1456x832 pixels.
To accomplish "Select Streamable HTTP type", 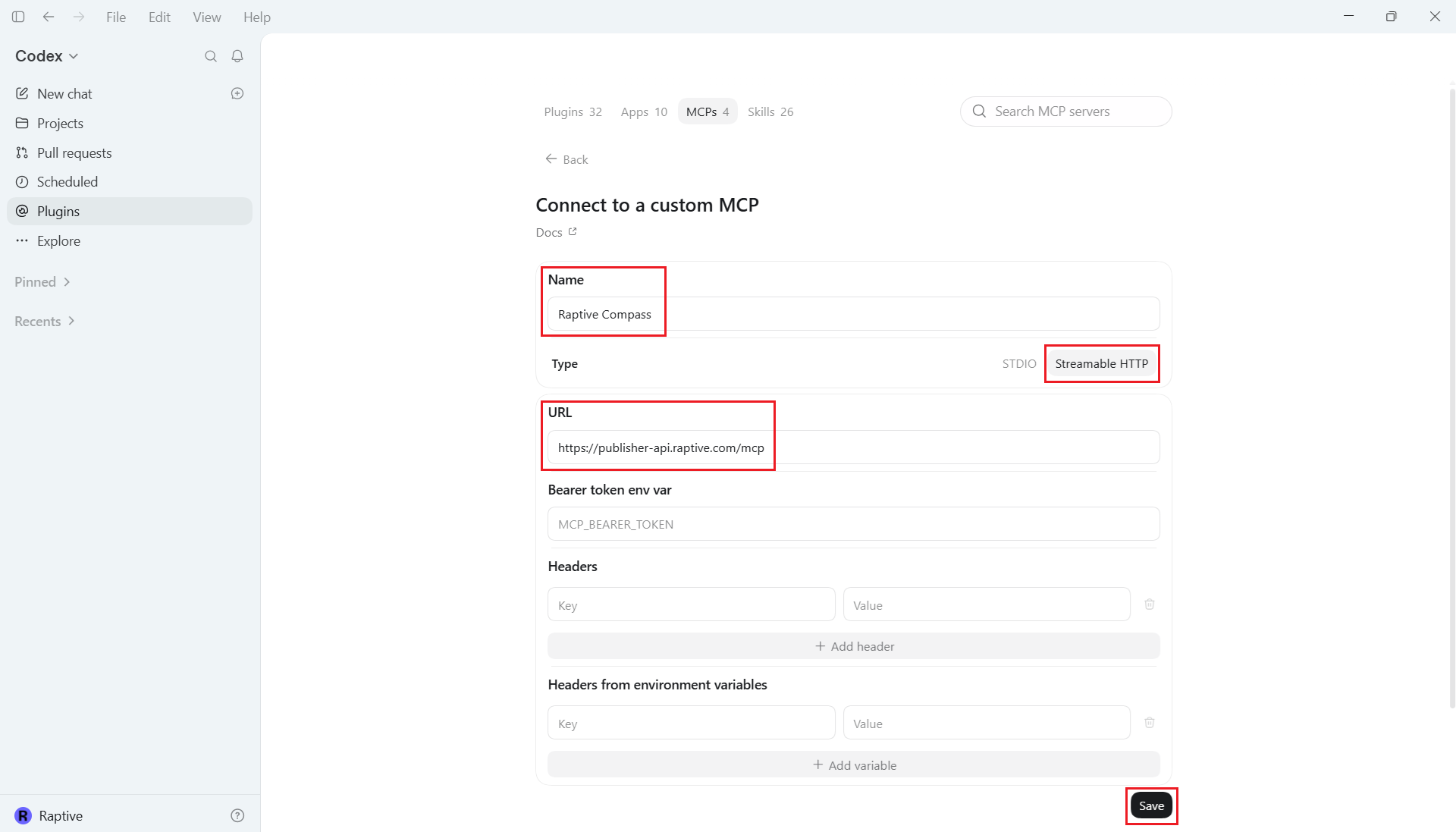I will click(x=1102, y=364).
